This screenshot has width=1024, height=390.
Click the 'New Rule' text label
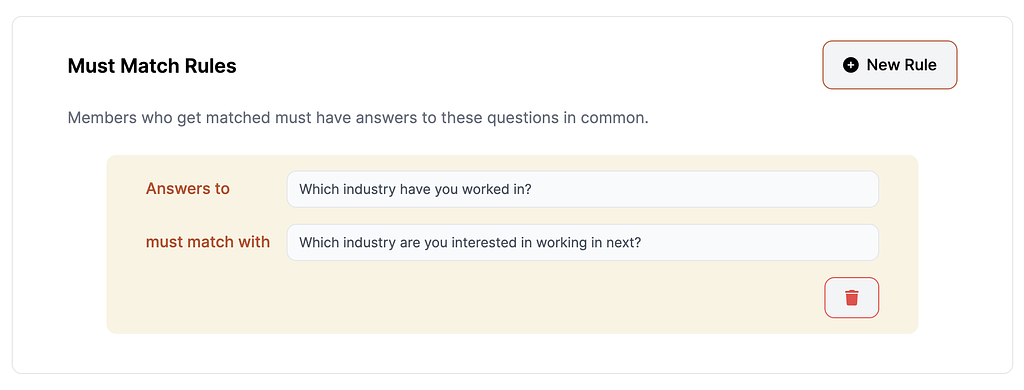click(x=901, y=65)
